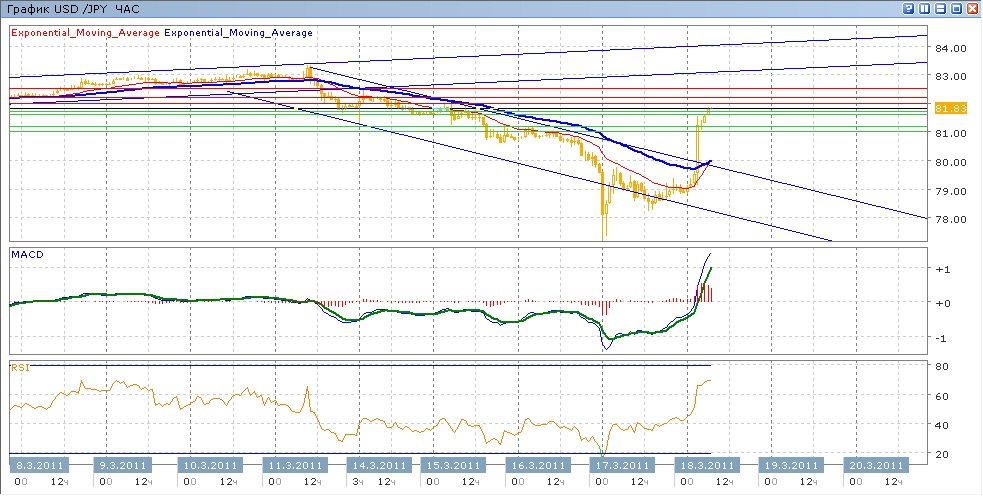Screen dimensions: 983x496
Task: Click the MACD indicator panel label
Action: [x=26, y=254]
